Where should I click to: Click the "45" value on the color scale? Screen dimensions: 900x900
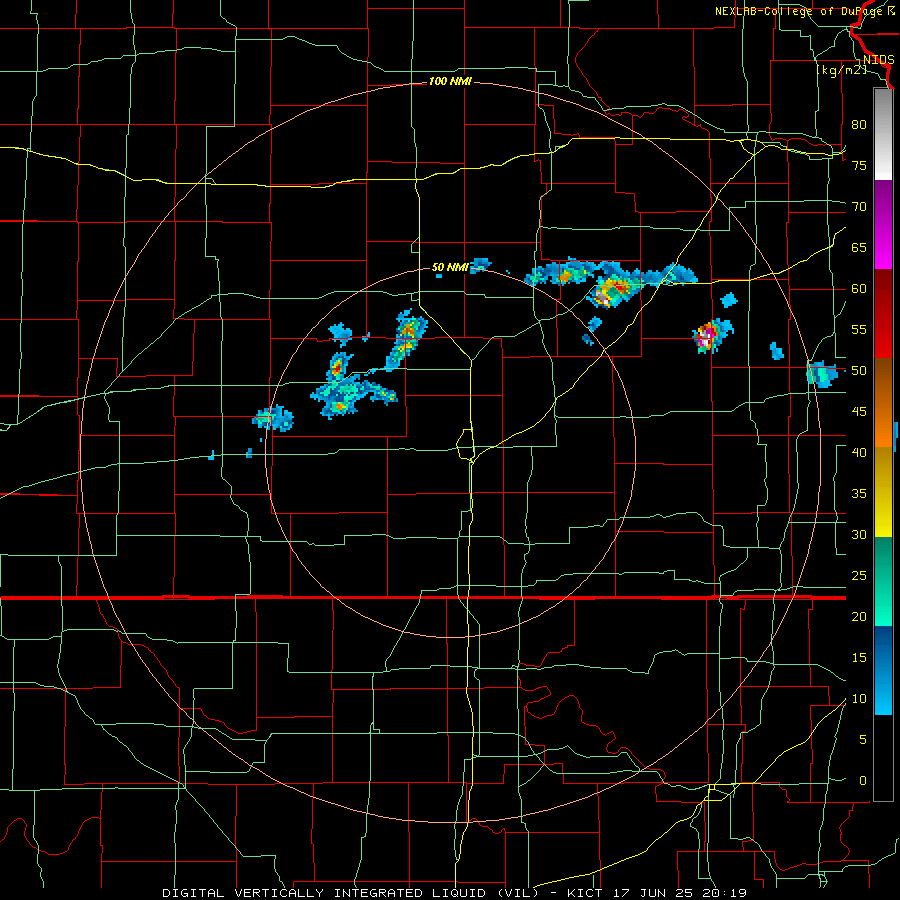[859, 412]
